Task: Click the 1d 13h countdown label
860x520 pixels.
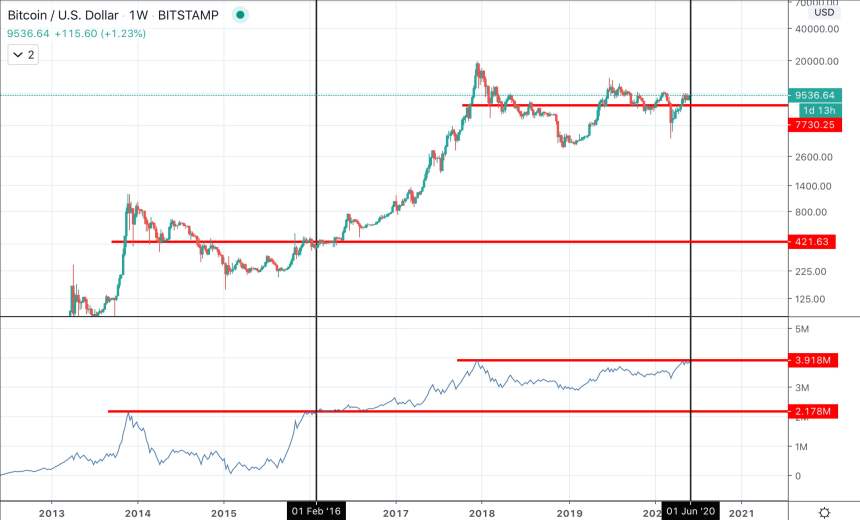Action: tap(819, 110)
